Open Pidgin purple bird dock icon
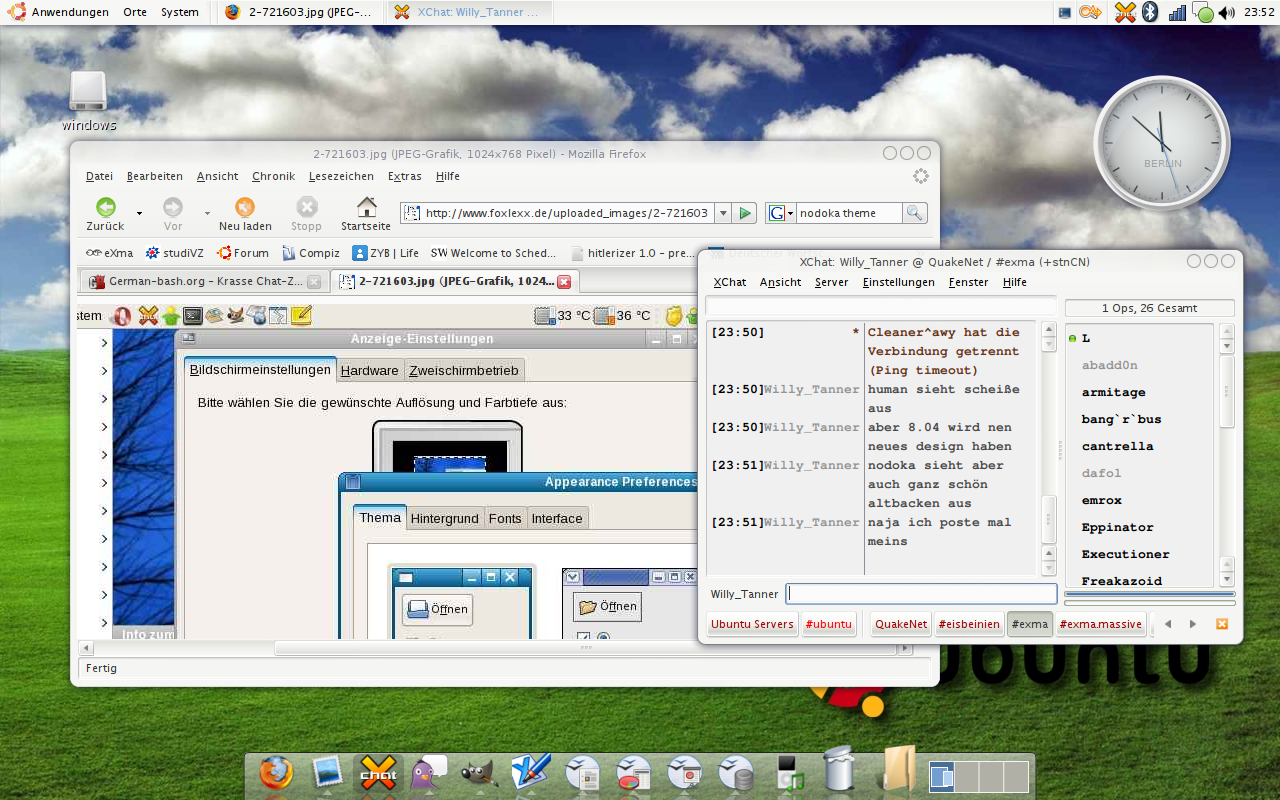This screenshot has width=1280, height=800. click(x=428, y=772)
